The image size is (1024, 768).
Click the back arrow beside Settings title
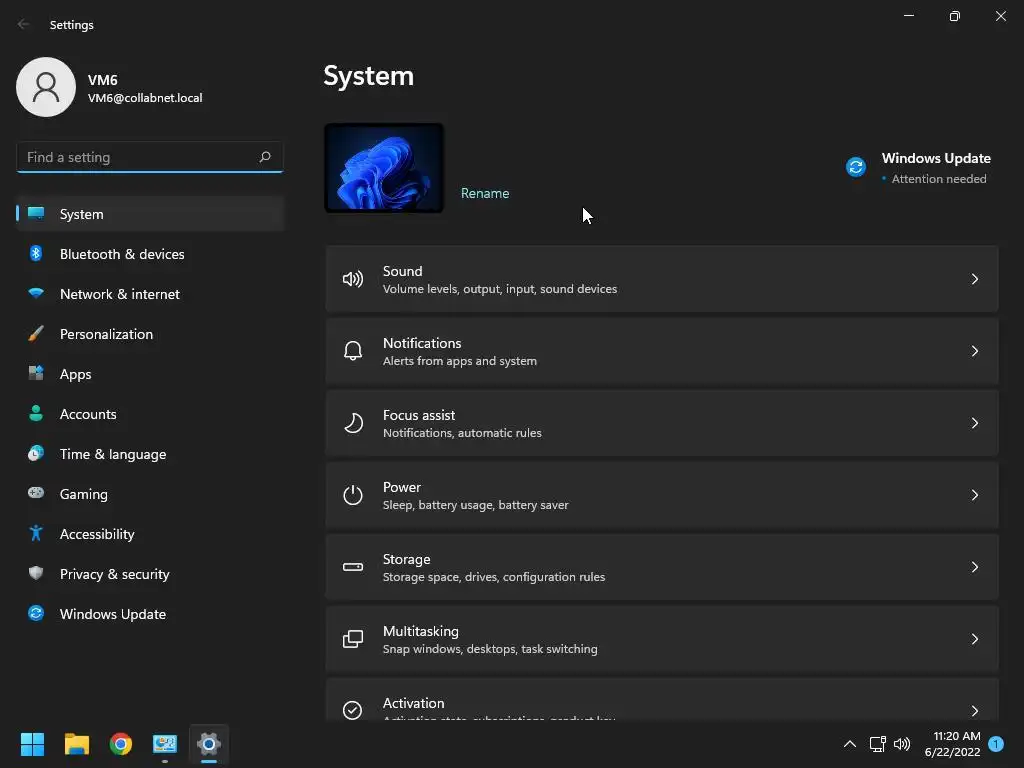tap(24, 24)
